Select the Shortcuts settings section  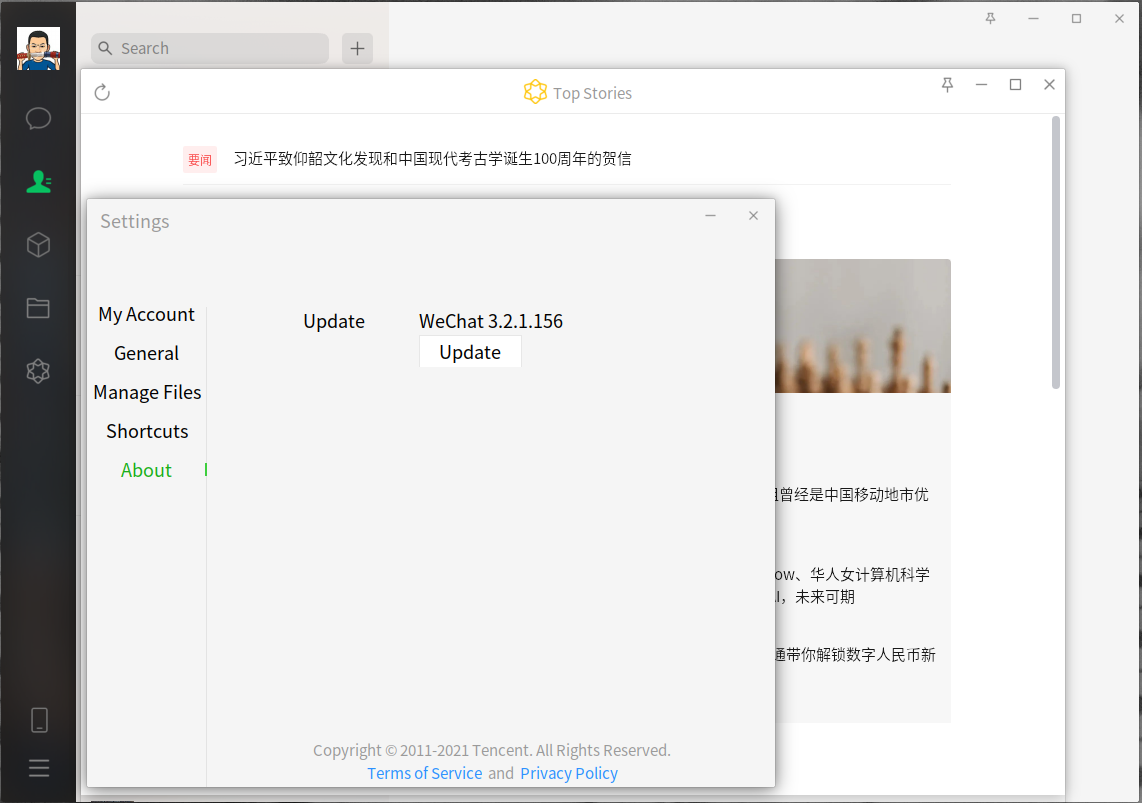(x=147, y=431)
